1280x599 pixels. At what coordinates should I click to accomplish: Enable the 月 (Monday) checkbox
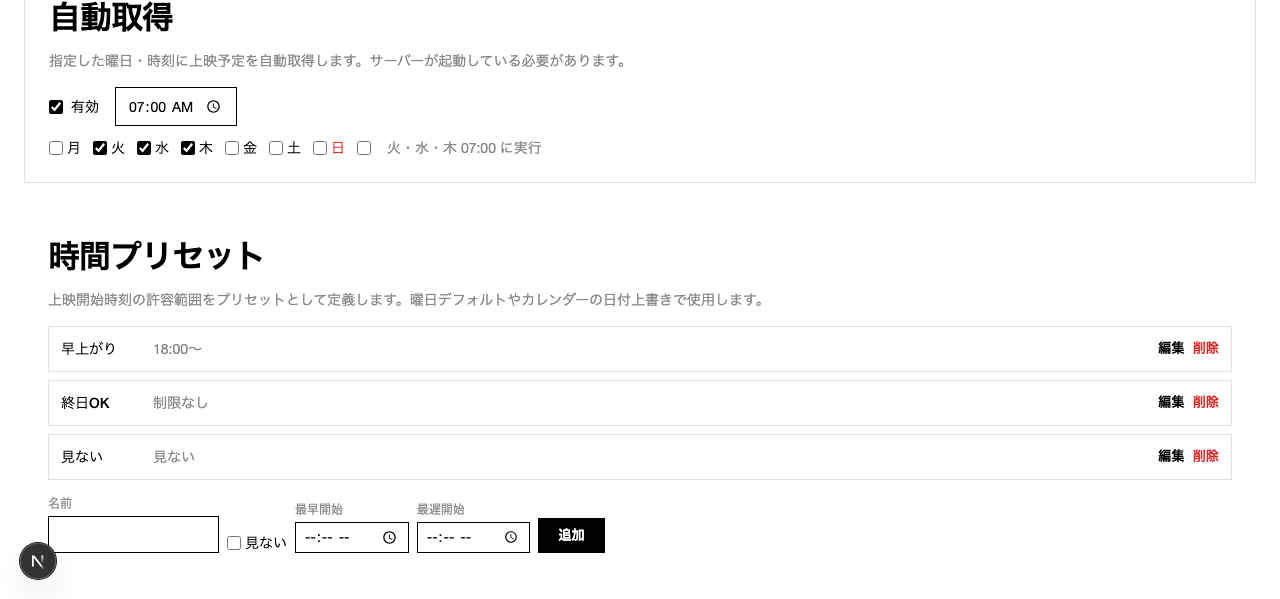tap(55, 147)
